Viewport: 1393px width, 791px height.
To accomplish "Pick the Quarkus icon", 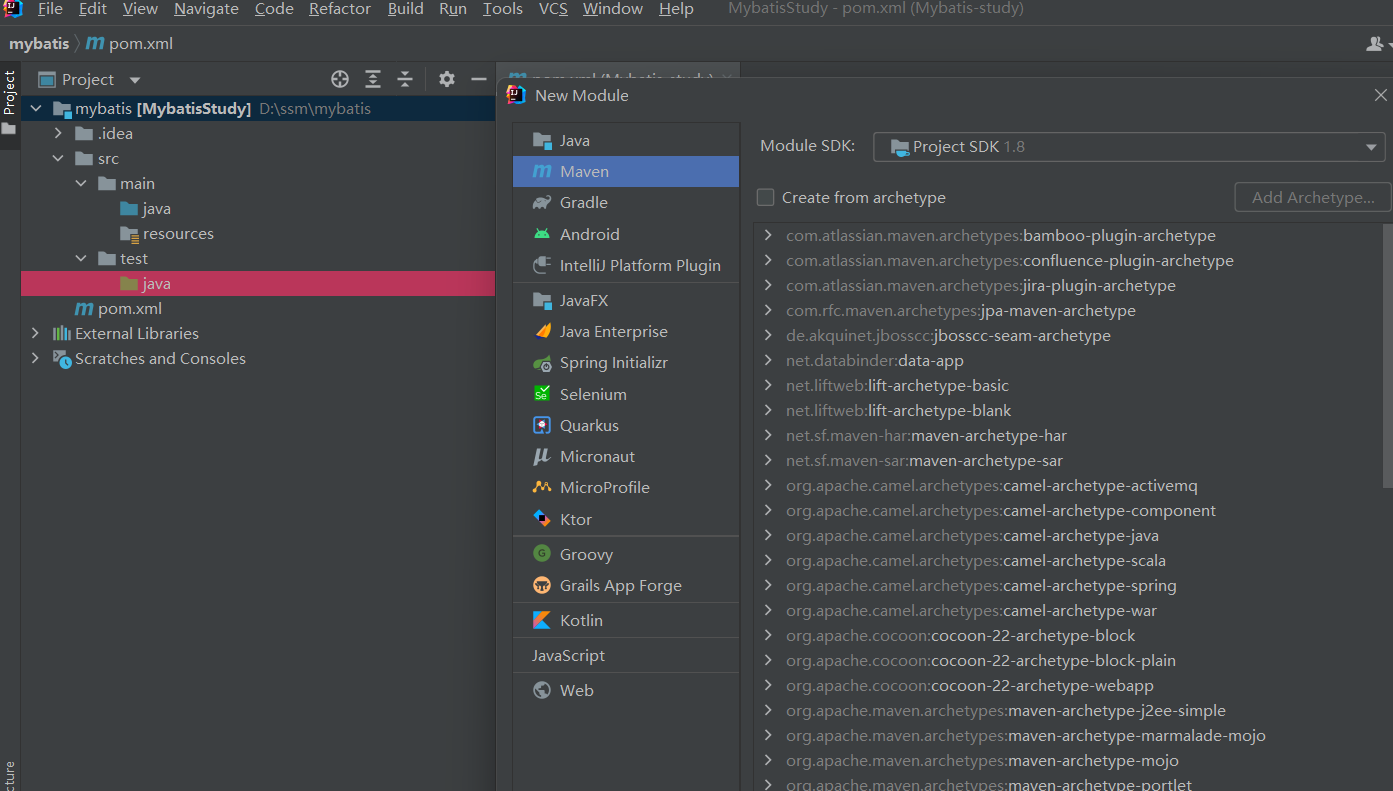I will pos(542,426).
